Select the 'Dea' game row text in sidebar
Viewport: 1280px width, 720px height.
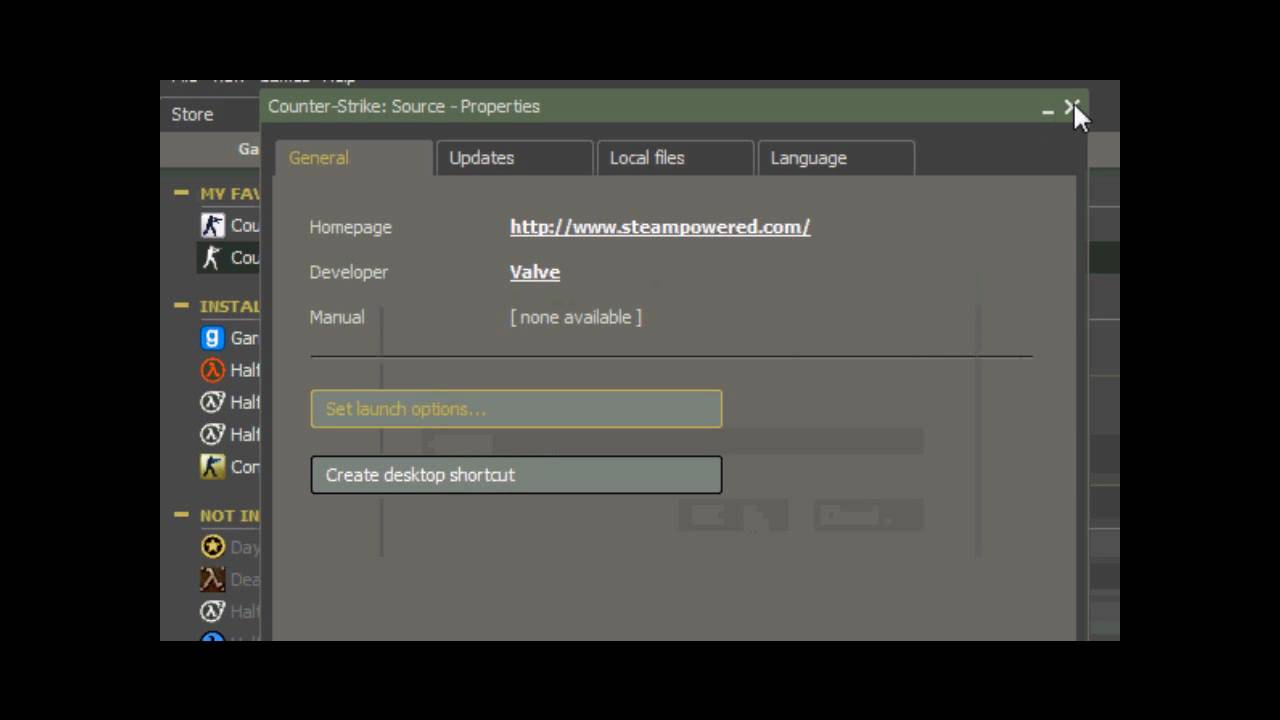pyautogui.click(x=245, y=579)
